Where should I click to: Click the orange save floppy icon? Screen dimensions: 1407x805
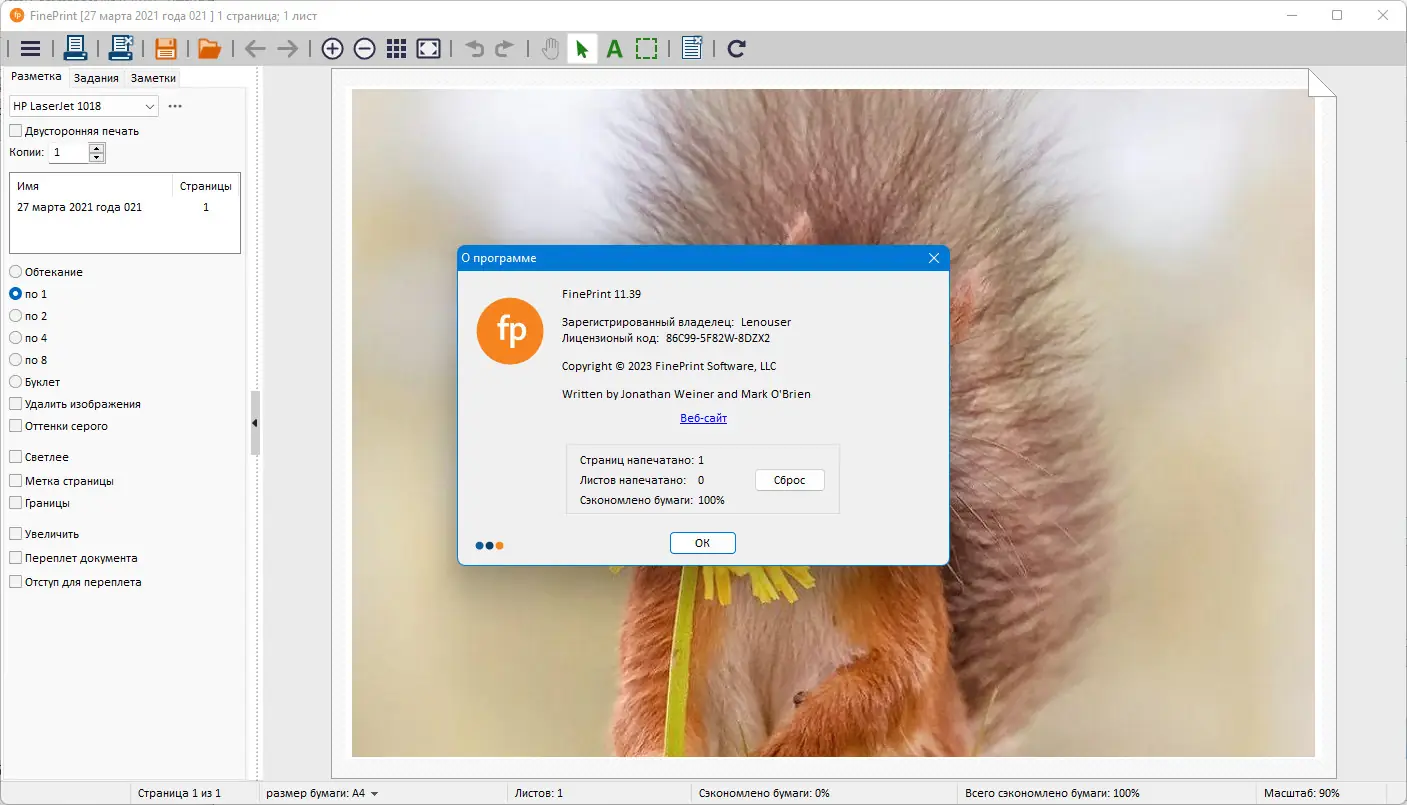[166, 48]
